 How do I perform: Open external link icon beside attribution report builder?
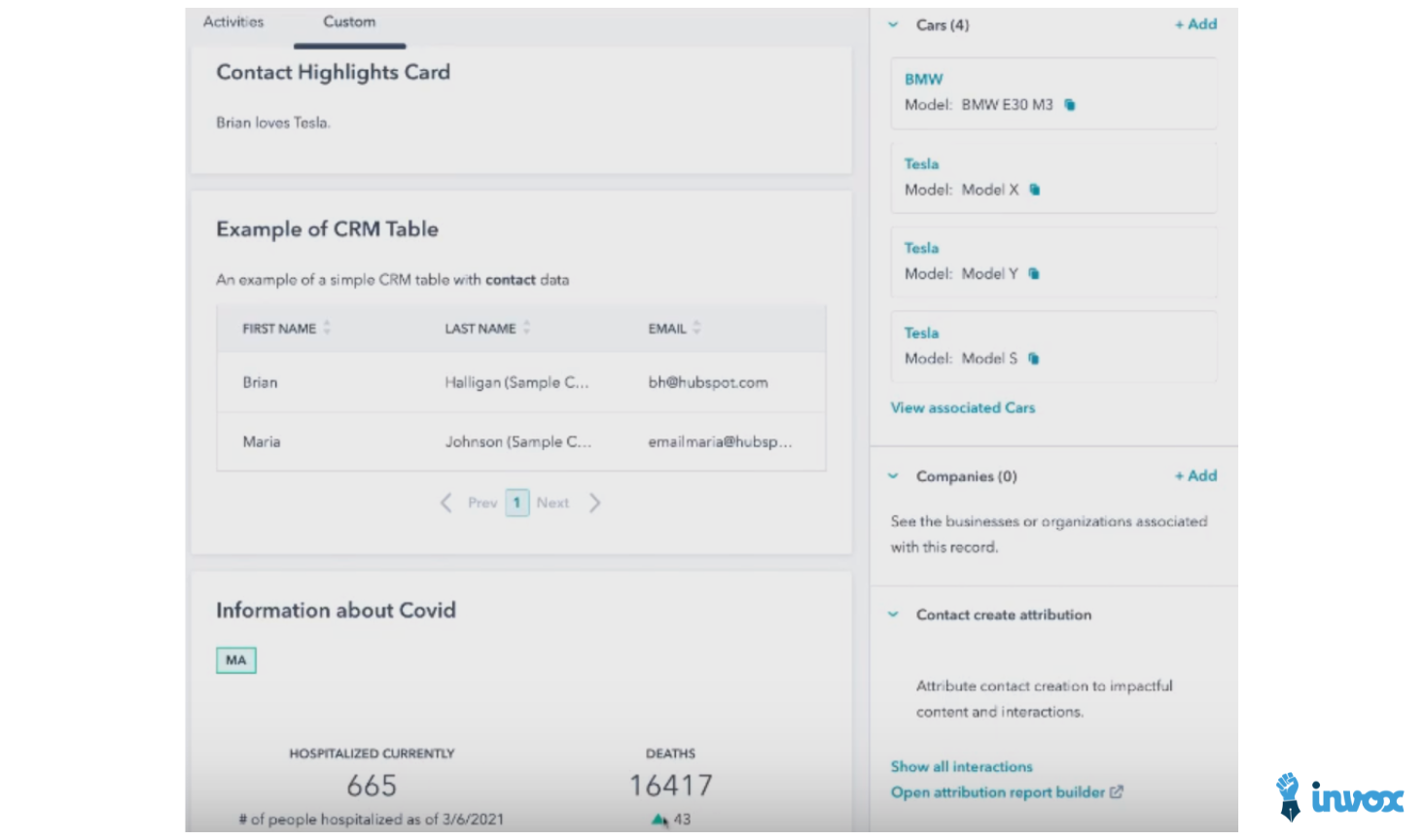click(x=1117, y=792)
